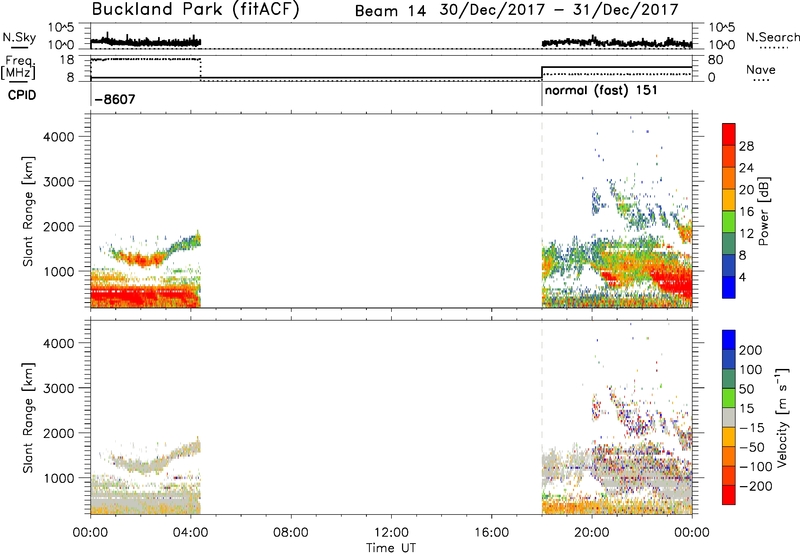Click the '12:00' time axis tick label
800x554 pixels.
tap(391, 533)
